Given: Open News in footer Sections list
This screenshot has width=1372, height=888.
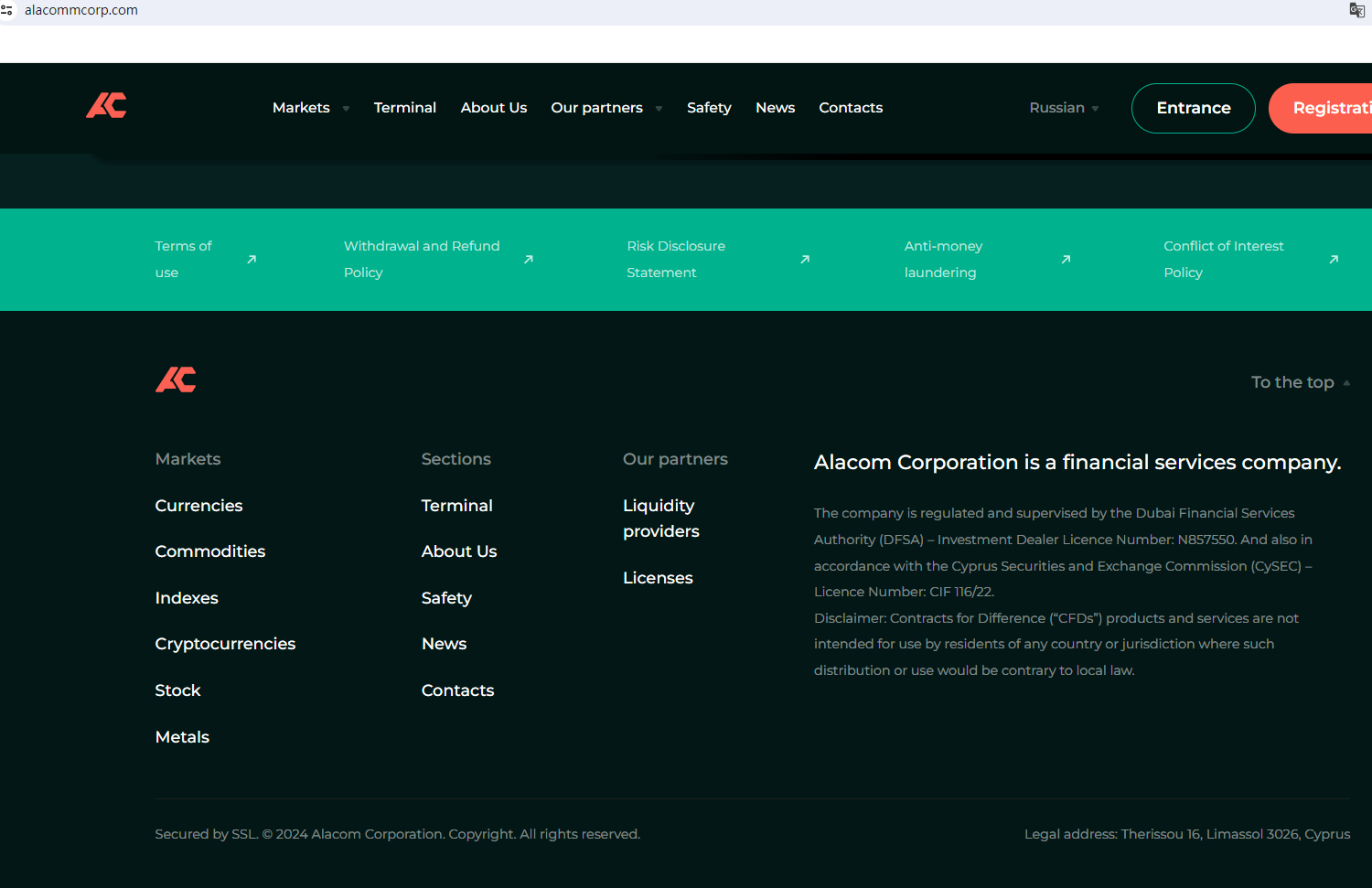Looking at the screenshot, I should [444, 644].
